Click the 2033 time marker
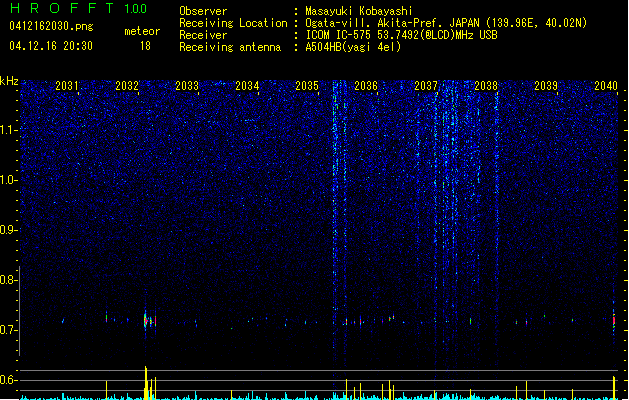 point(187,86)
